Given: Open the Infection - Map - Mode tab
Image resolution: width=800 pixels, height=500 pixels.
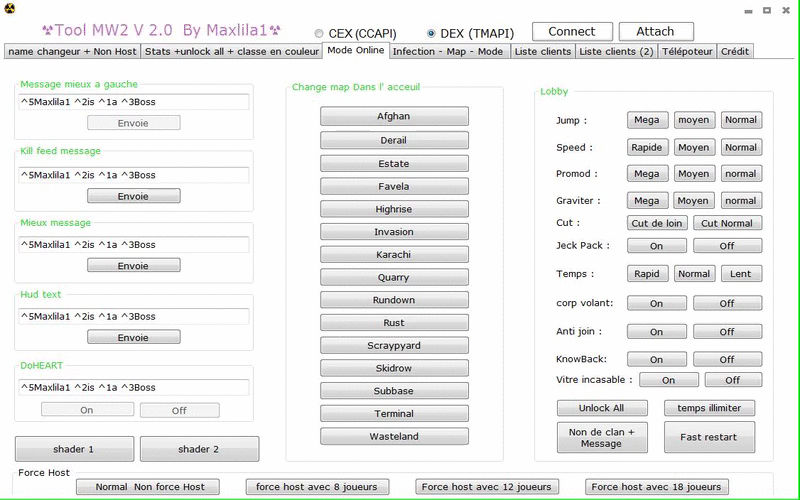Looking at the screenshot, I should coord(449,52).
